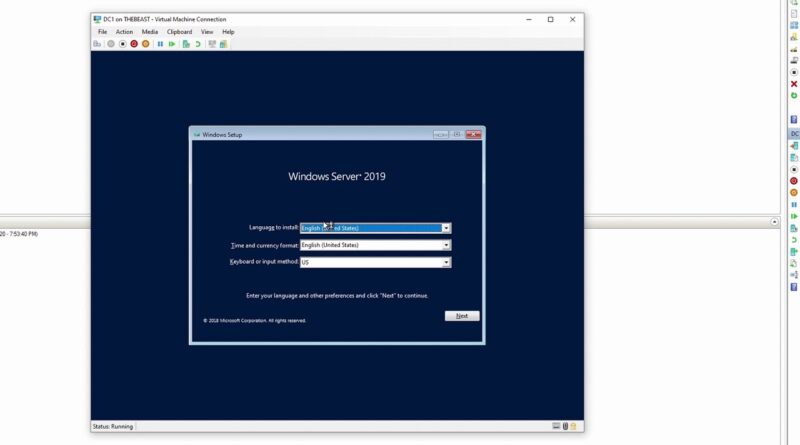The image size is (800, 445).
Task: Open the Media menu
Action: point(149,32)
